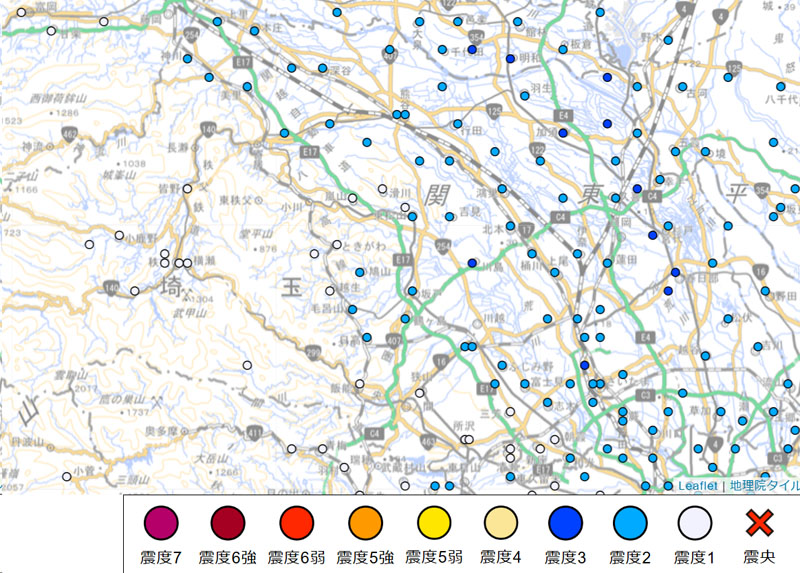Click the white marker near 小菅
The width and height of the screenshot is (800, 573).
click(67, 477)
